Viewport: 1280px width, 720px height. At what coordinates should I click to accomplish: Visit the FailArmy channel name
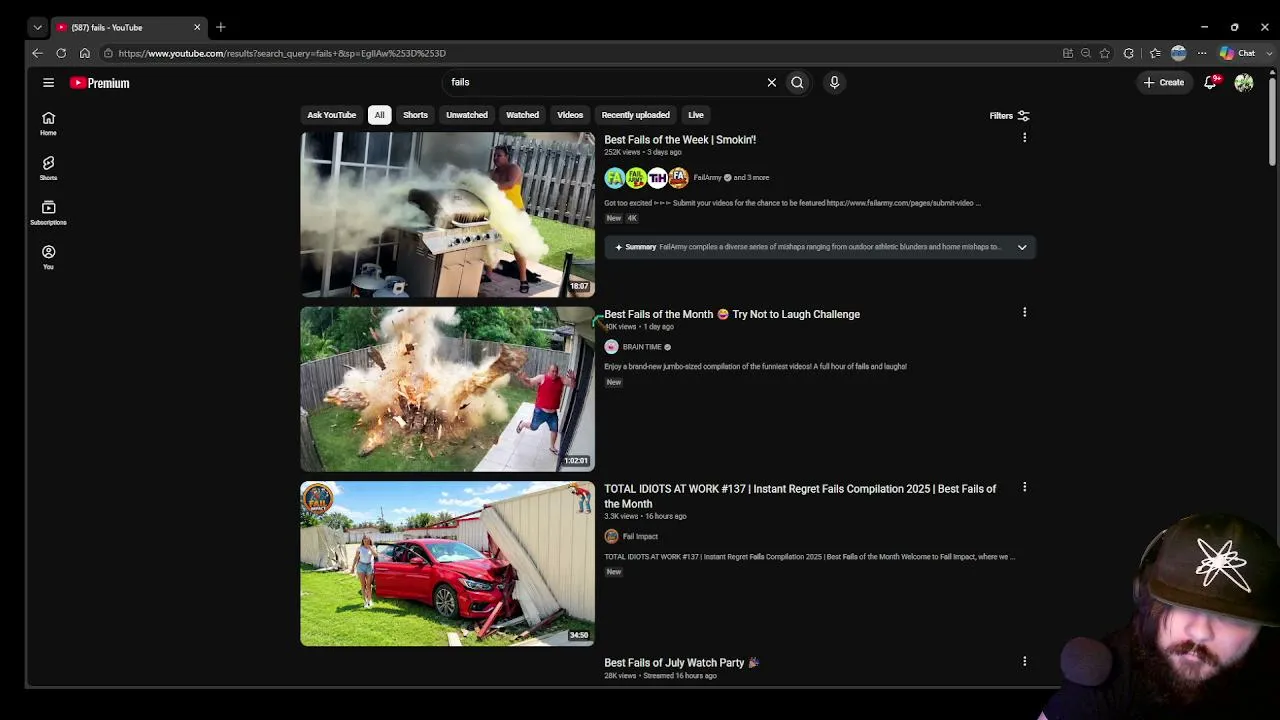(707, 178)
